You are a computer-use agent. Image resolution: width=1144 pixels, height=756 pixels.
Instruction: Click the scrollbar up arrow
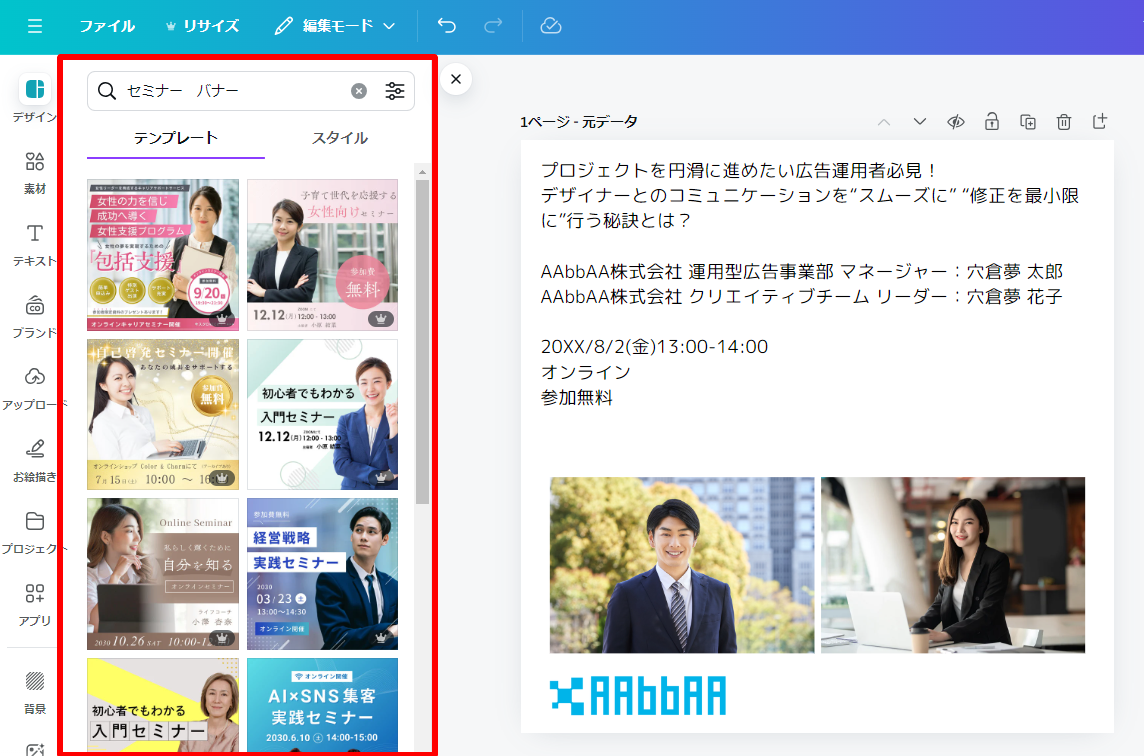[x=422, y=172]
